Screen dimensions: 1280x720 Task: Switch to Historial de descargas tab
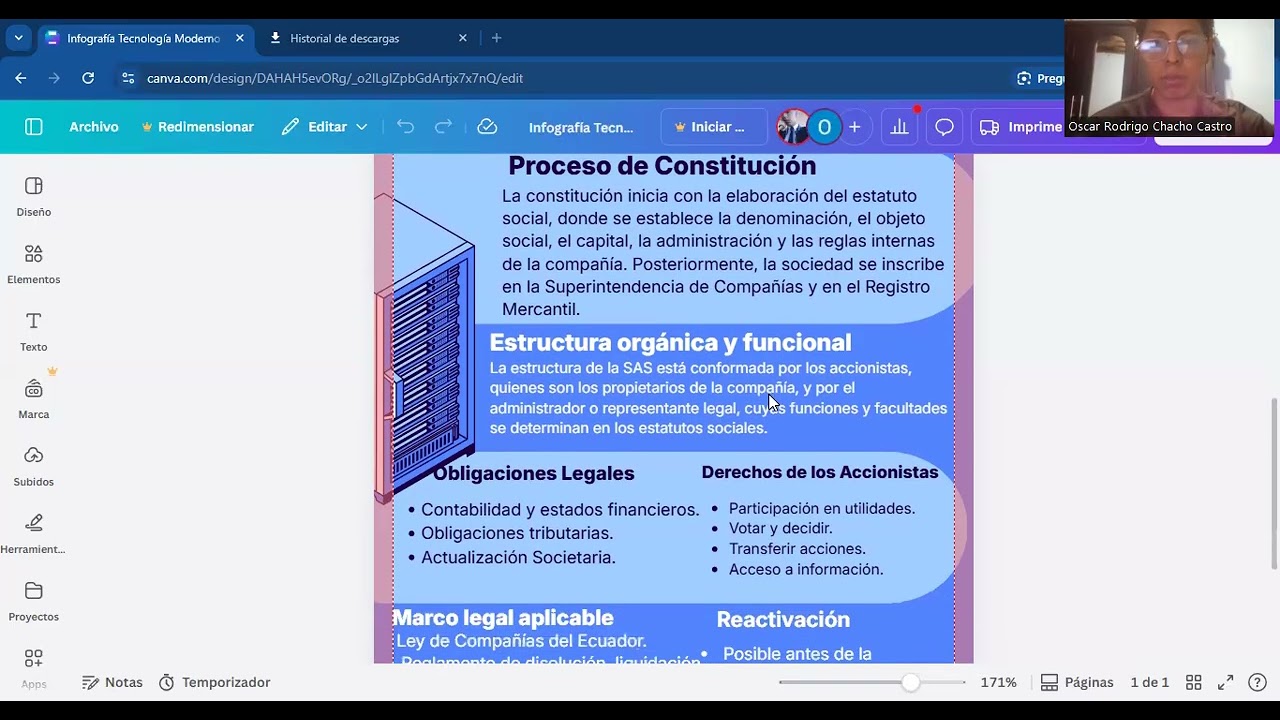coord(344,38)
